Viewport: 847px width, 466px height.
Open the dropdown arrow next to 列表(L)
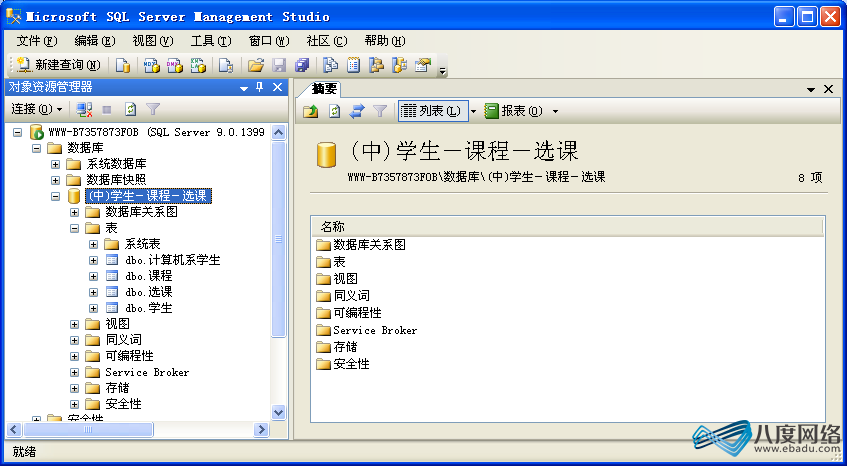(473, 112)
